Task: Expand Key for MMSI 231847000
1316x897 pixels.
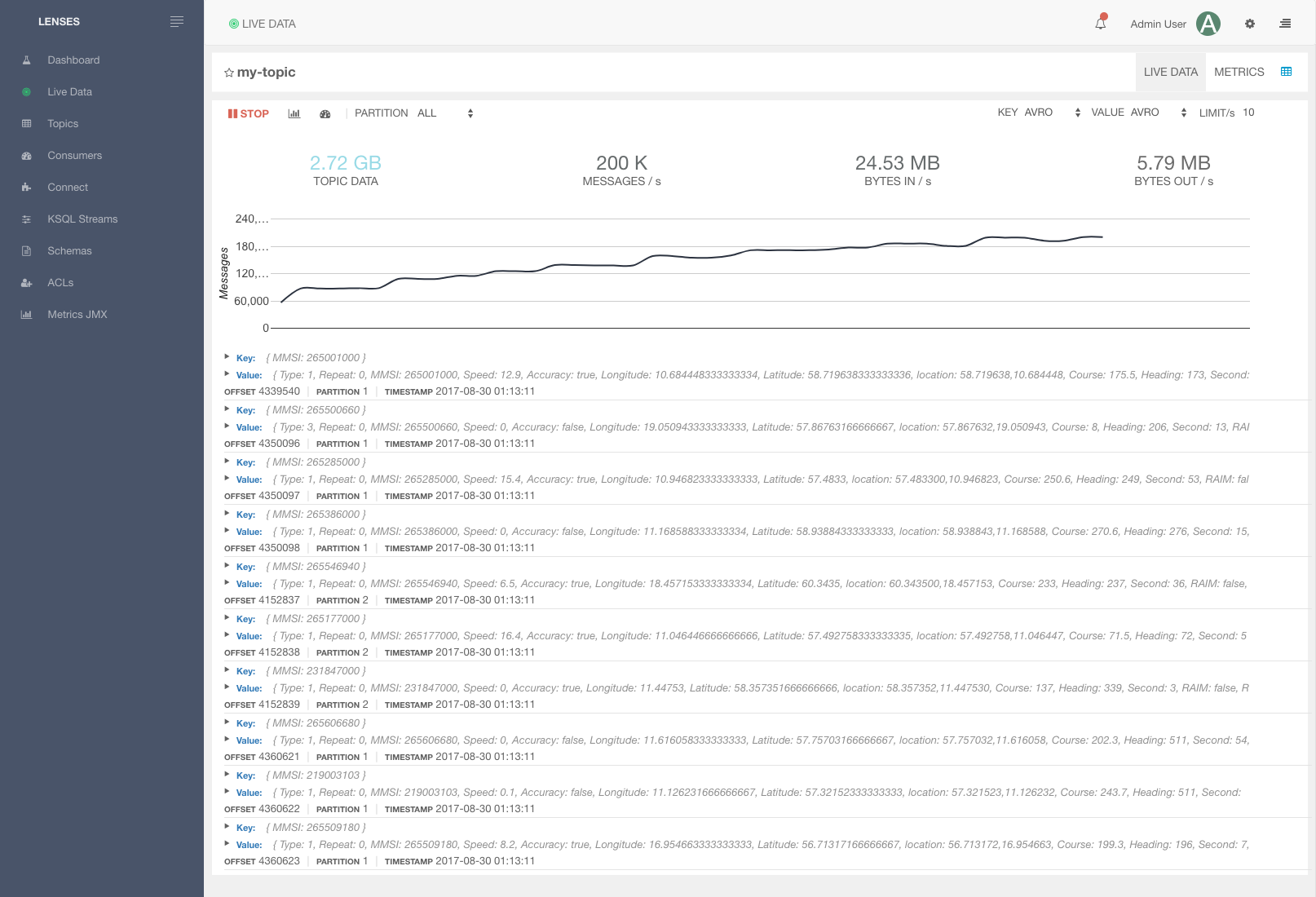Action: click(x=227, y=670)
